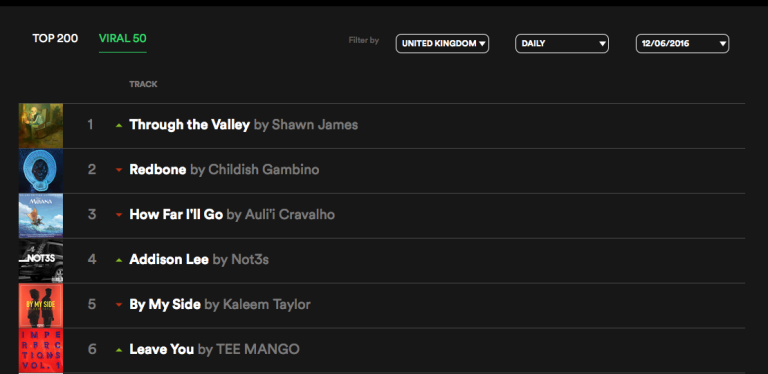This screenshot has height=374, width=768.
Task: Click the red down arrow beside By My Side
Action: pyautogui.click(x=118, y=304)
